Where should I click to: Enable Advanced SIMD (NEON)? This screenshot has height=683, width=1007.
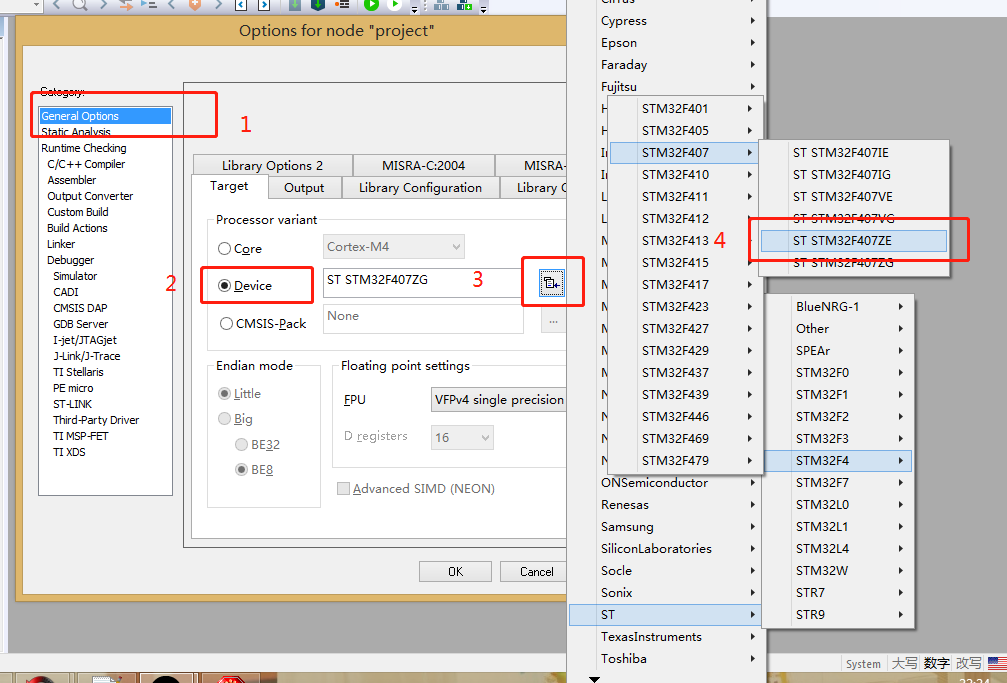coord(344,488)
